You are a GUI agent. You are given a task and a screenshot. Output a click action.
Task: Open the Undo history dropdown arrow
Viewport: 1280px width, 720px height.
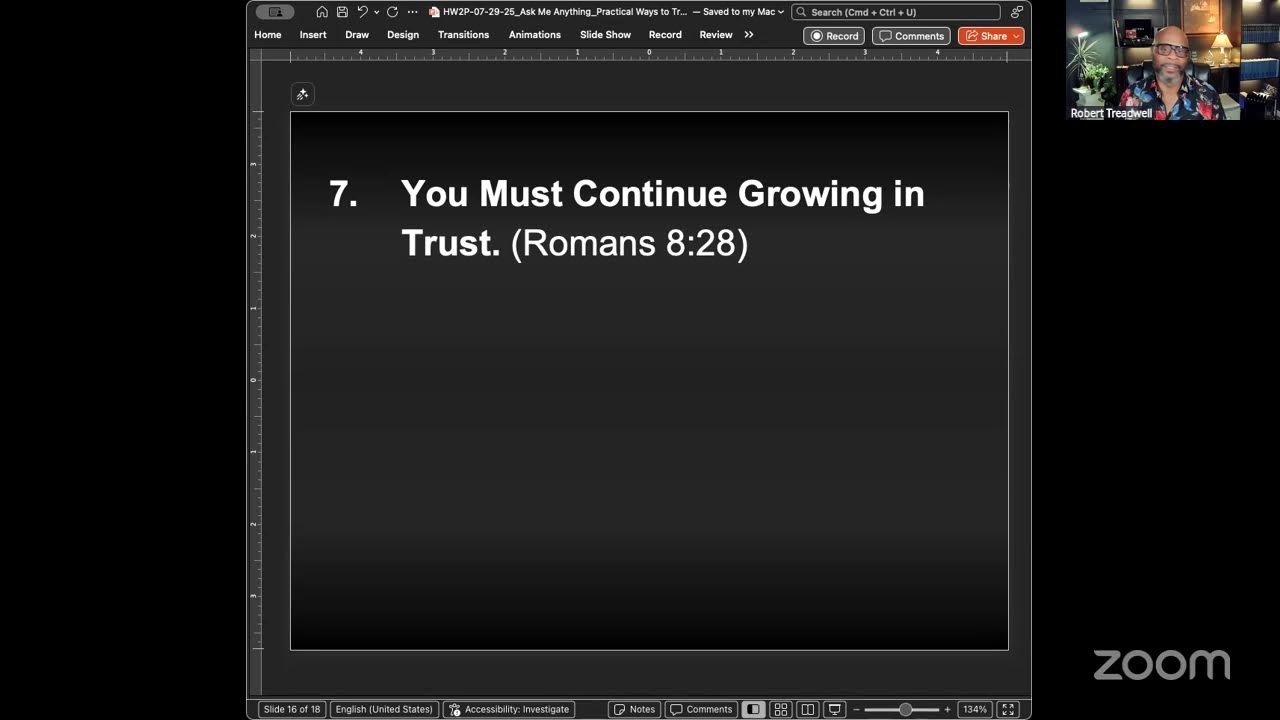click(376, 12)
